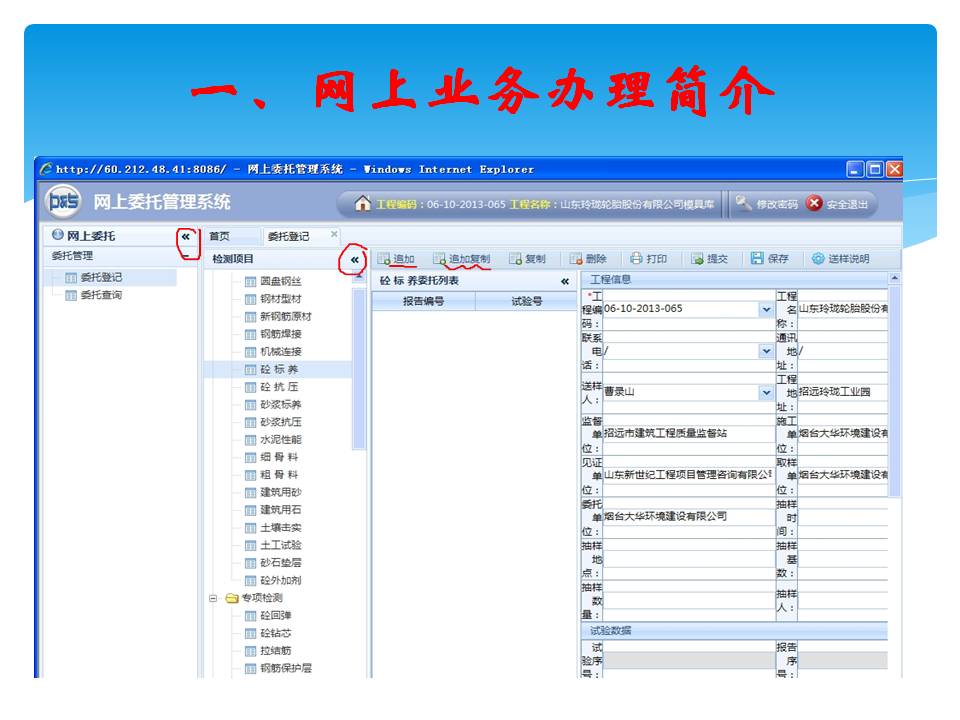Select 土工试验 test item
960x720 pixels.
point(274,545)
